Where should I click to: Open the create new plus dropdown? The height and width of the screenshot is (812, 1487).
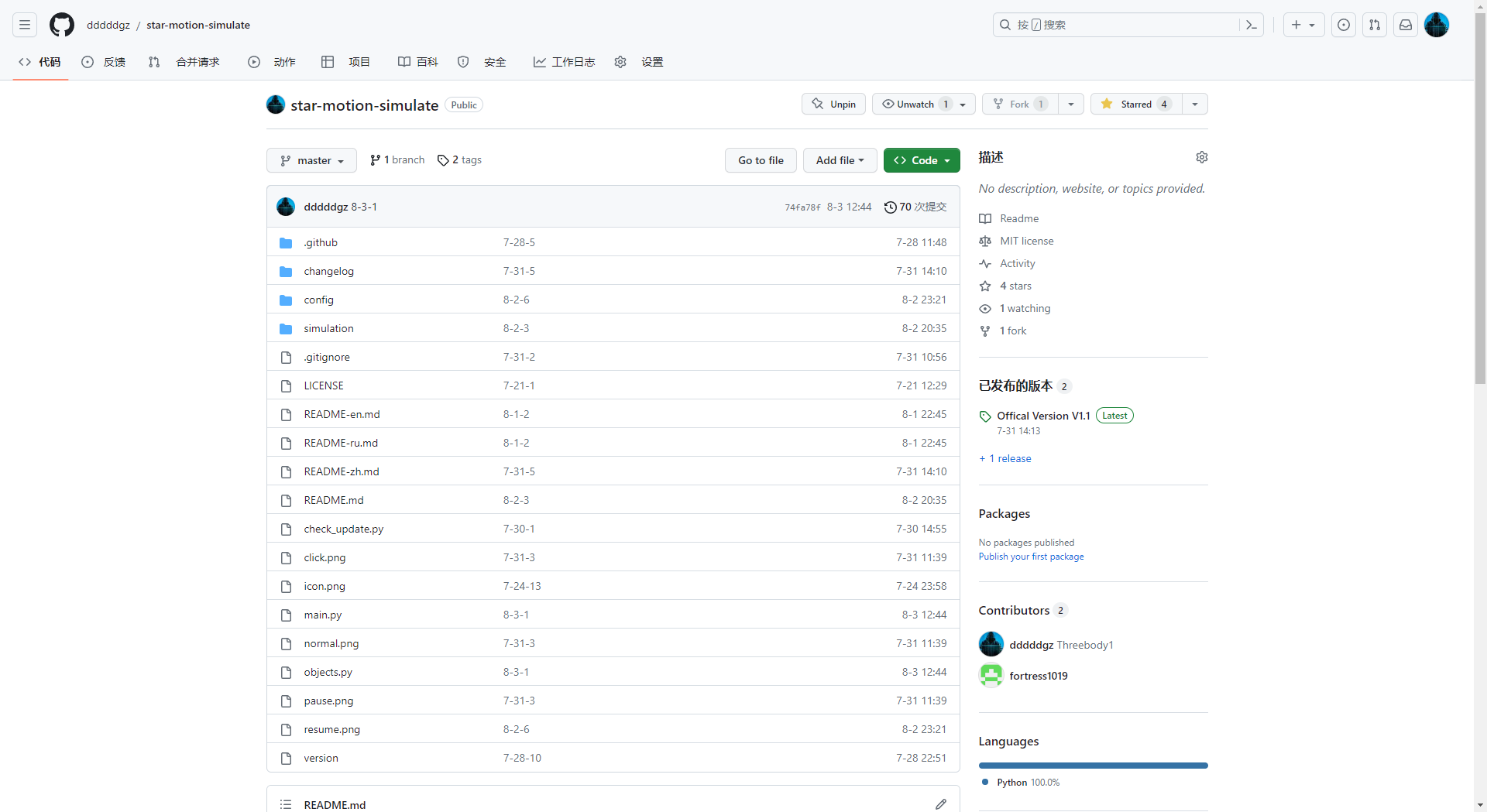[1303, 25]
